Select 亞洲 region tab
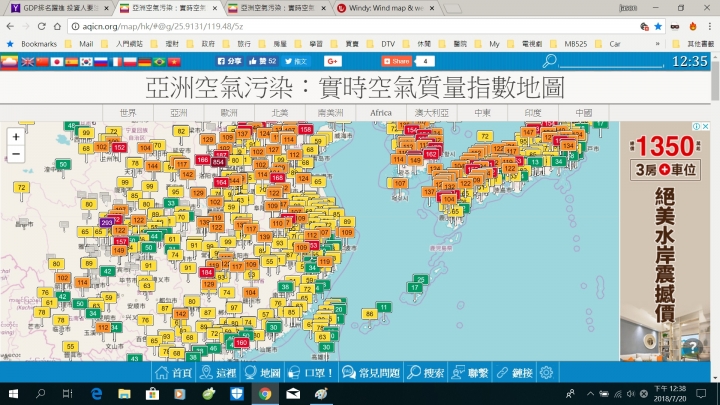Image resolution: width=720 pixels, height=405 pixels. pos(178,112)
